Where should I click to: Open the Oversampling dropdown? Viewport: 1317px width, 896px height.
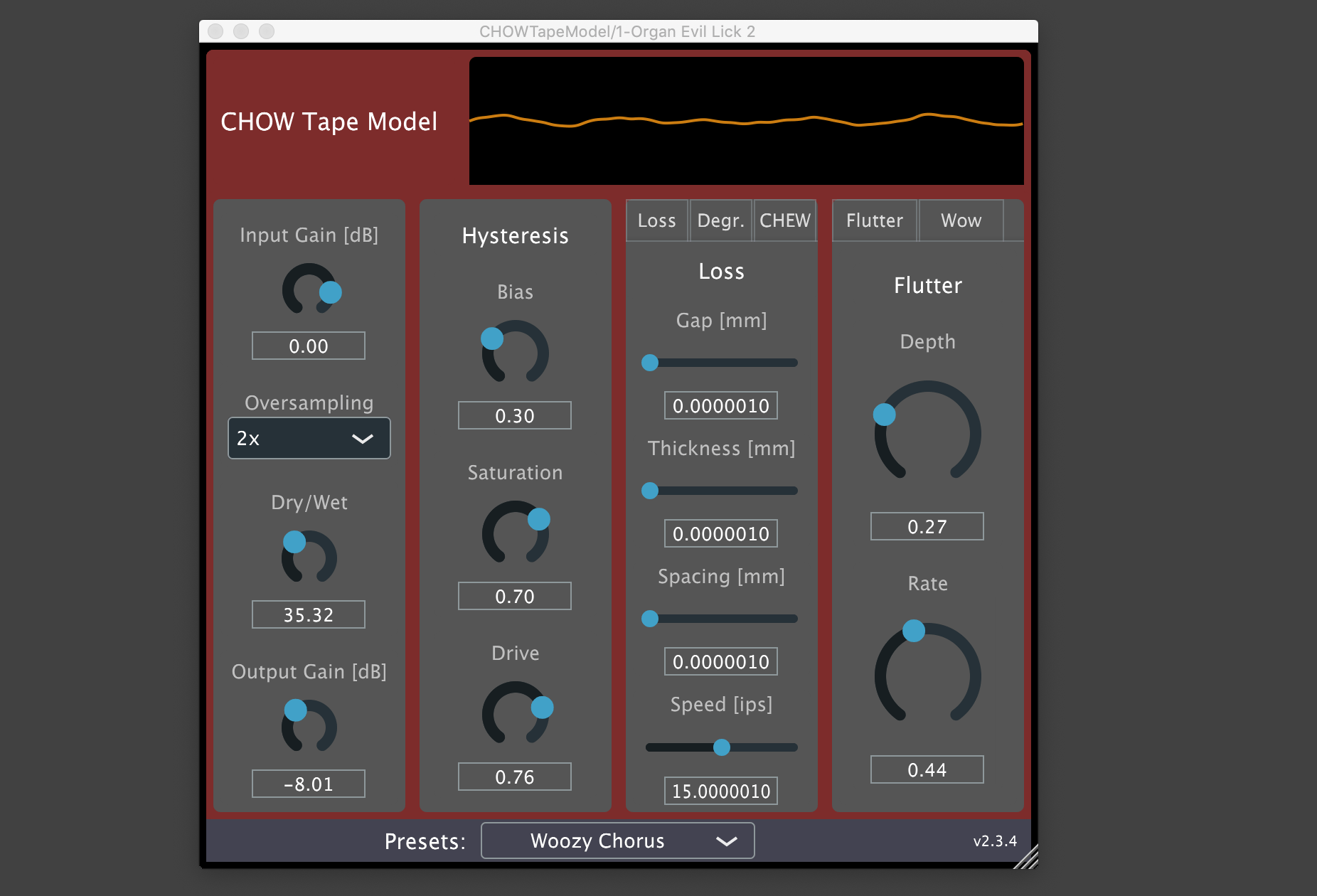(x=308, y=438)
